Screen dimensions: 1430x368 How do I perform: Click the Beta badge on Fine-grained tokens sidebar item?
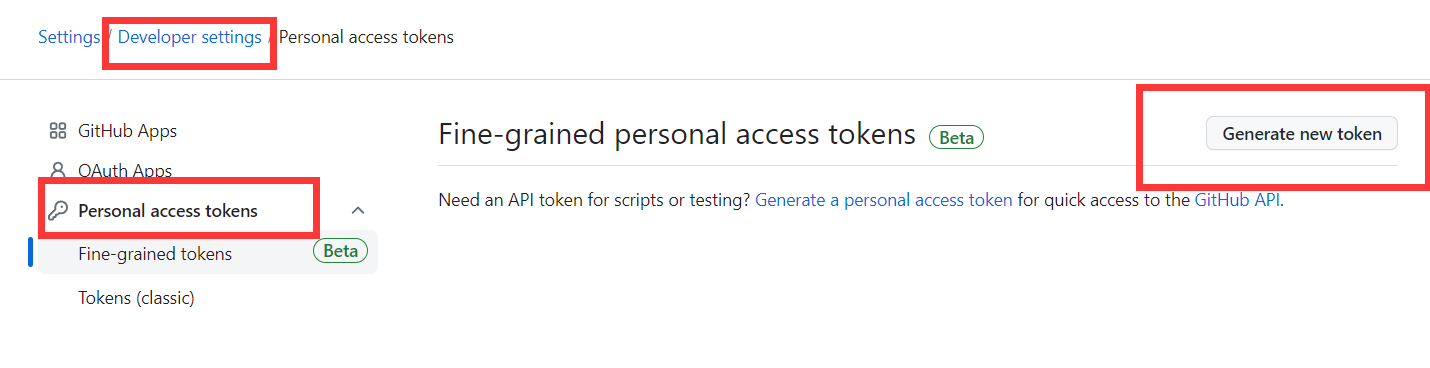tap(340, 251)
